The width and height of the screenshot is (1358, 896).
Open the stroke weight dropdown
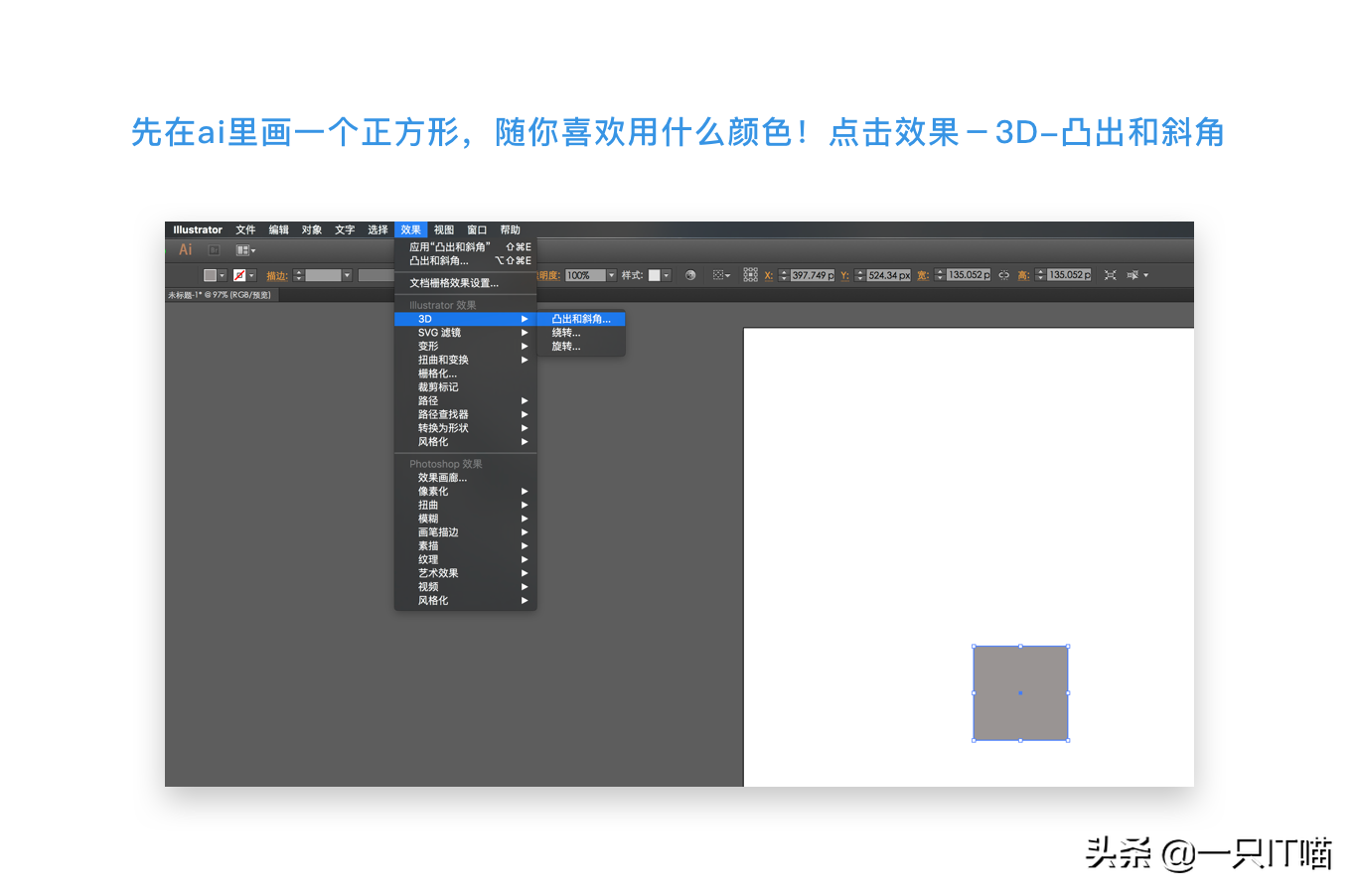[x=348, y=275]
